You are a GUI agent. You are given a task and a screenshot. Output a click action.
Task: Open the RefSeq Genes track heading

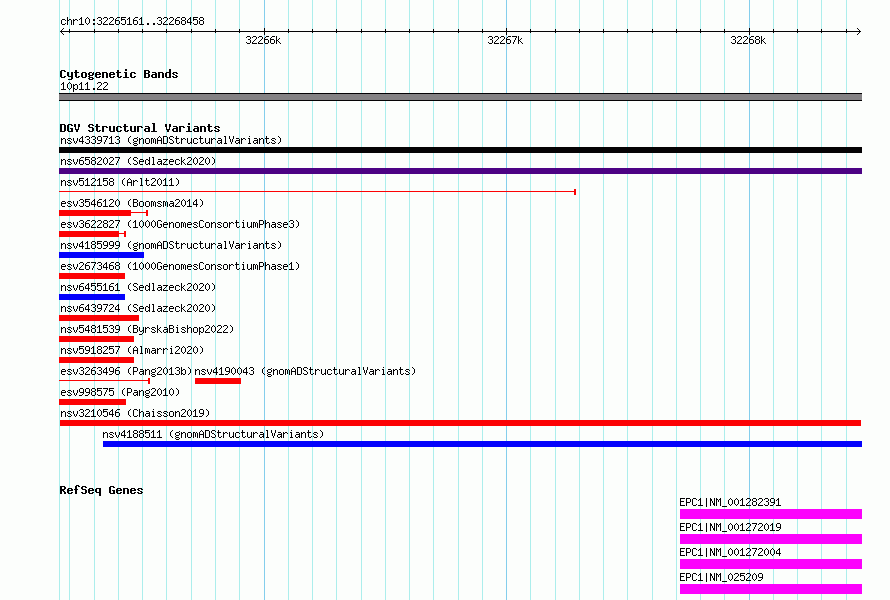(x=101, y=490)
